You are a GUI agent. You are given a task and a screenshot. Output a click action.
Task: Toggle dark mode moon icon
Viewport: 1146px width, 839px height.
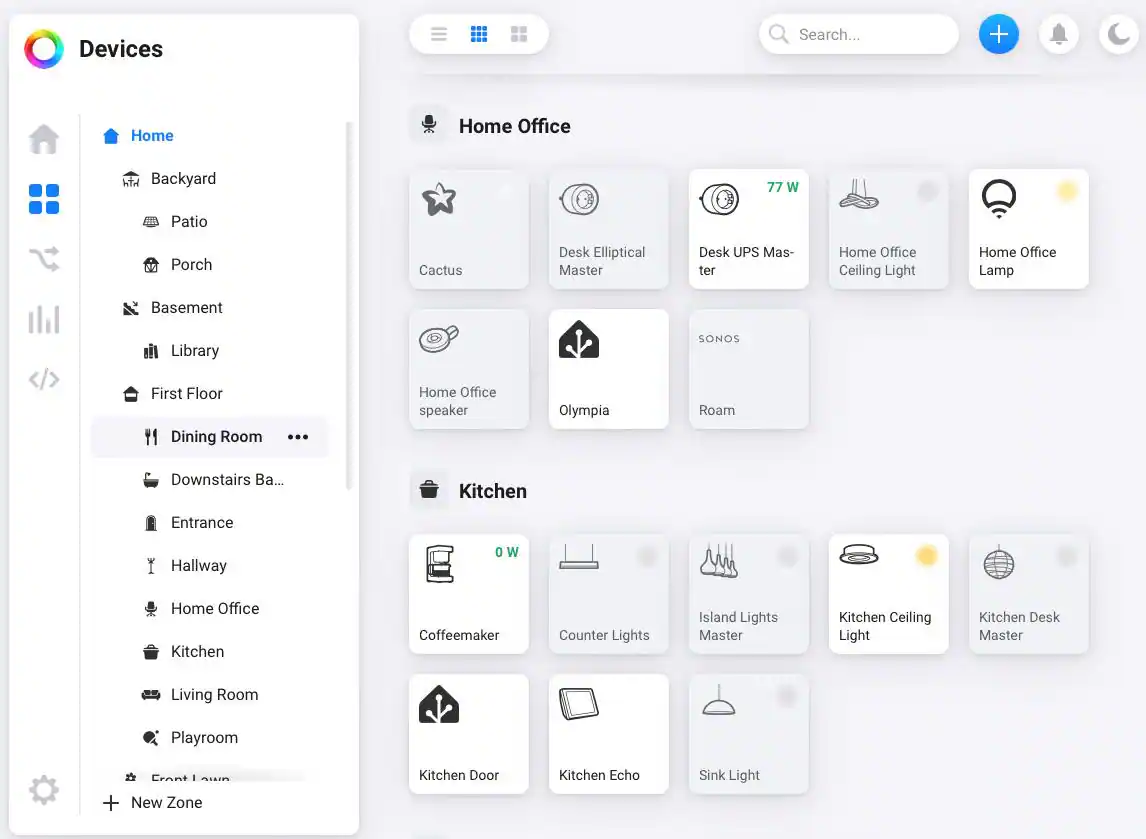[1118, 34]
